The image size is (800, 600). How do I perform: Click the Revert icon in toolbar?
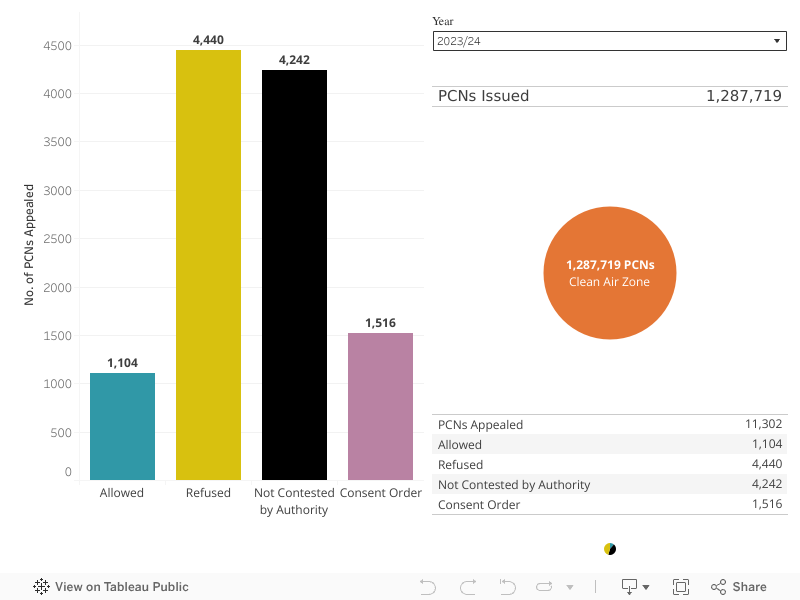(x=507, y=587)
